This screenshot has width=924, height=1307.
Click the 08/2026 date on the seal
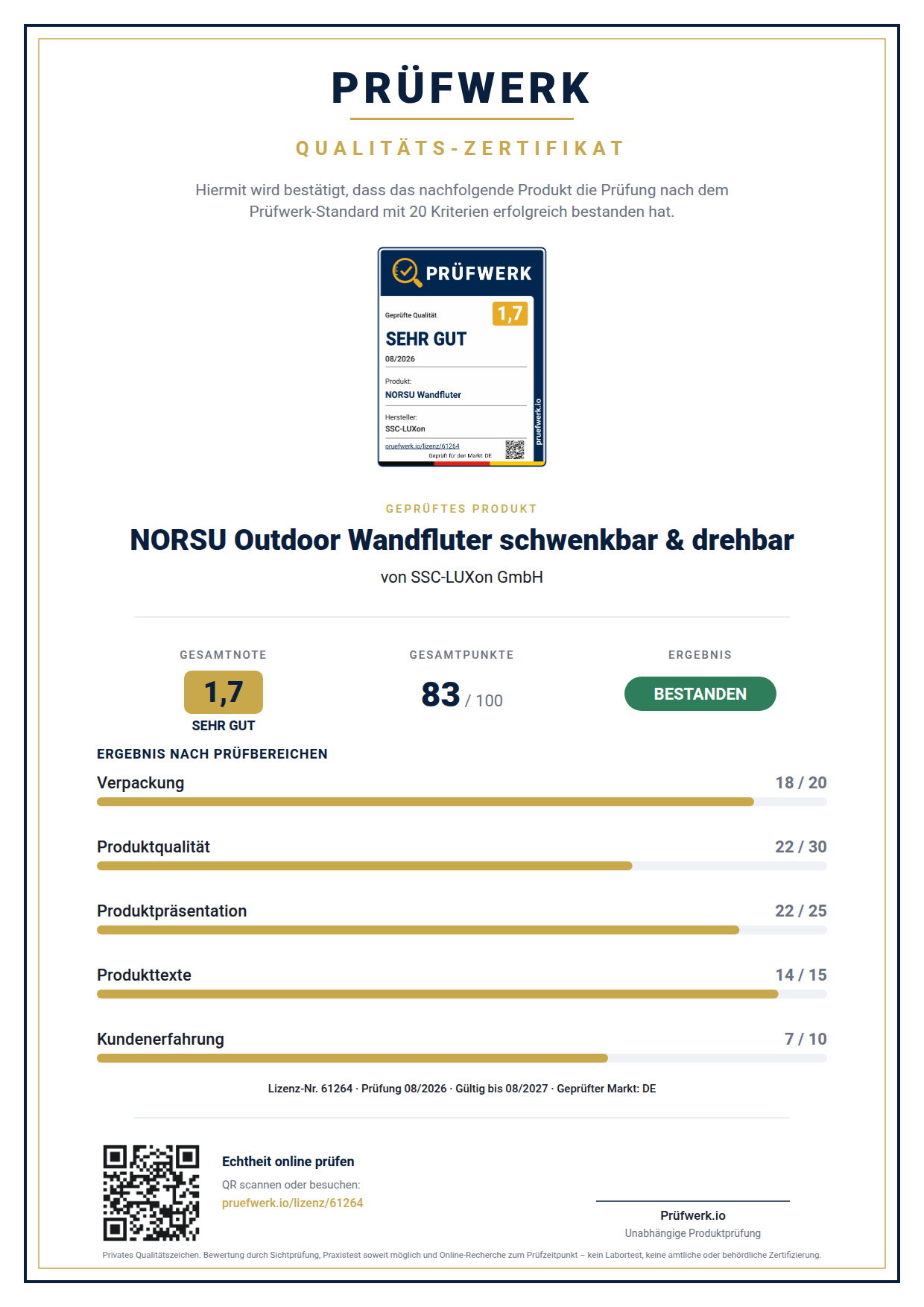tap(400, 359)
